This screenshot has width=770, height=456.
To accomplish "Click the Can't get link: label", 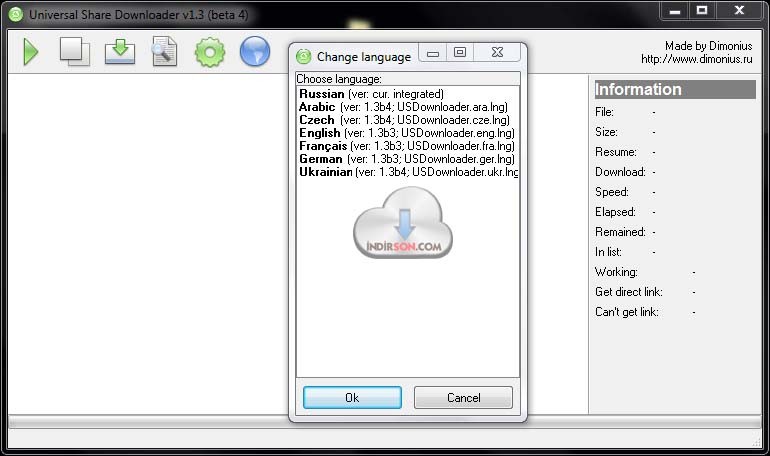I will (x=627, y=312).
